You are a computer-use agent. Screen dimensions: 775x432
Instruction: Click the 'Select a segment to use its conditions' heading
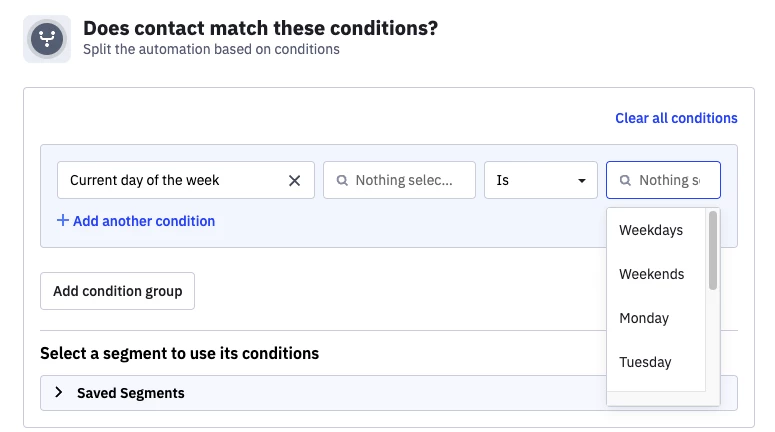click(179, 353)
